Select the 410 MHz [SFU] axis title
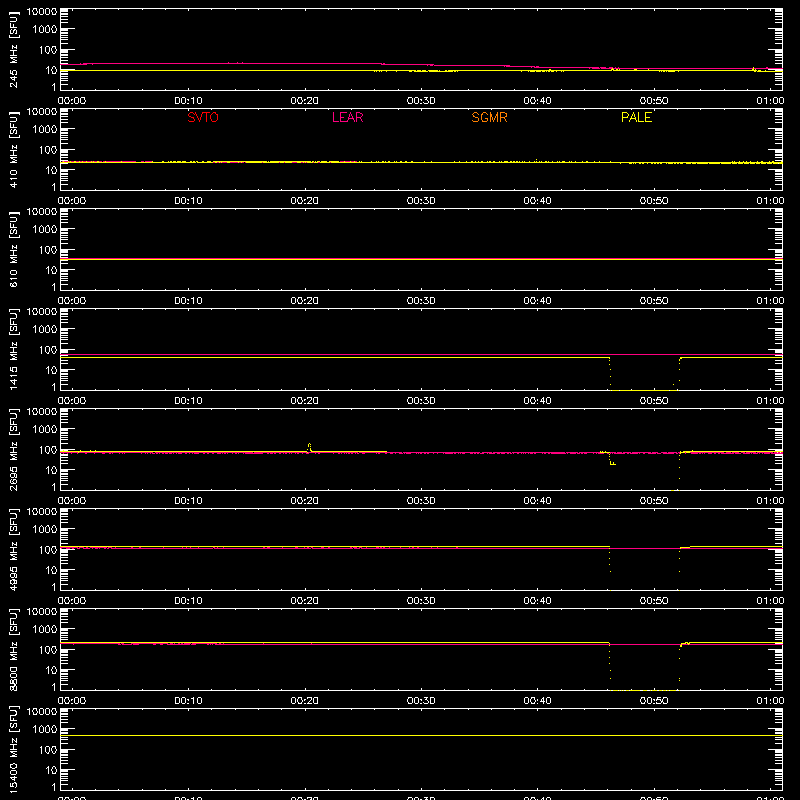The image size is (800, 800). pyautogui.click(x=14, y=149)
